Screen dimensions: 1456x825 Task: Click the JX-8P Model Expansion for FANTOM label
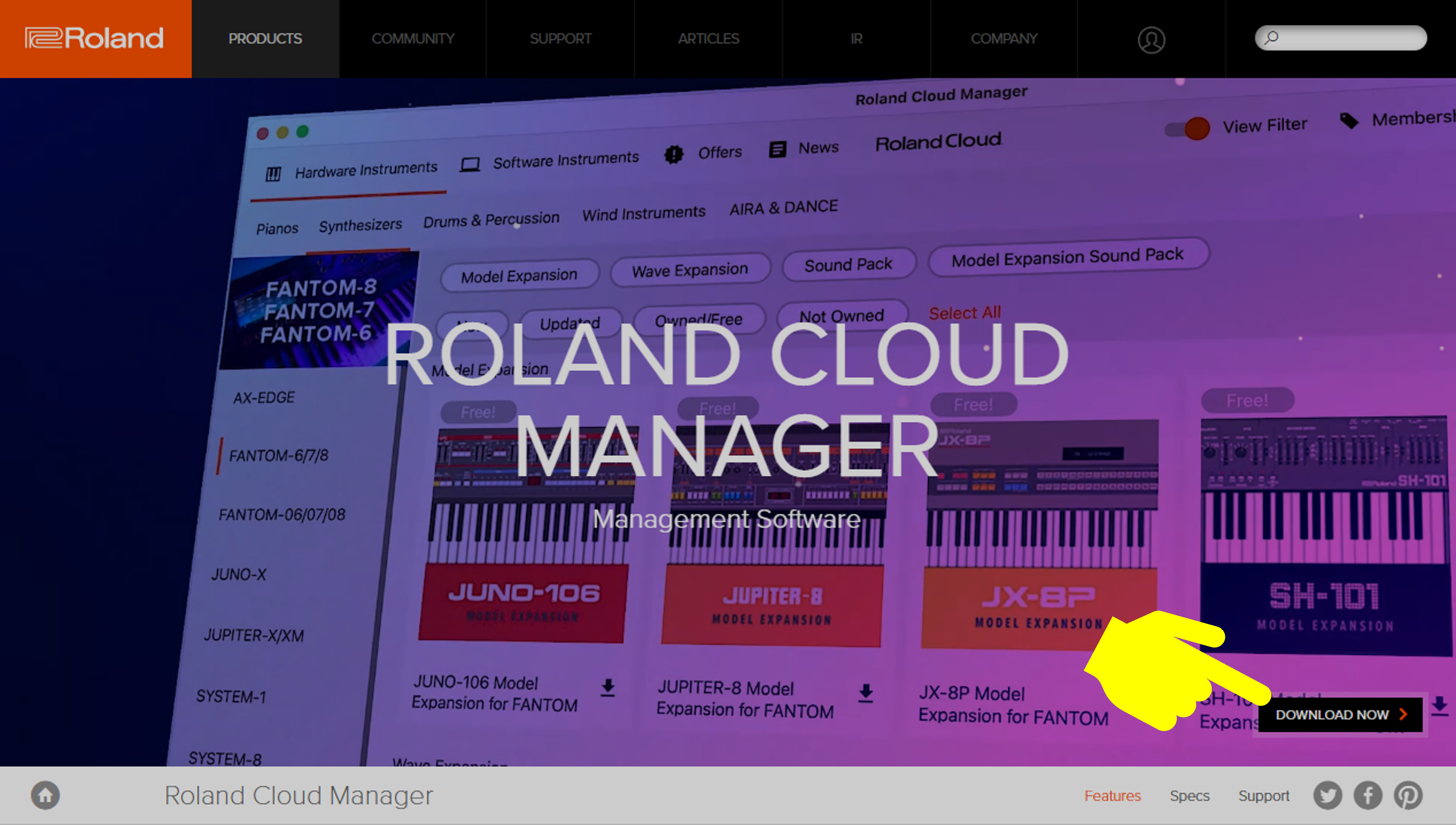1014,705
